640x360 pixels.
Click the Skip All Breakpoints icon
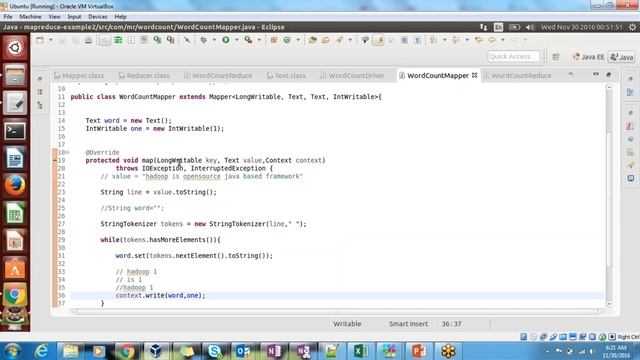click(187, 40)
